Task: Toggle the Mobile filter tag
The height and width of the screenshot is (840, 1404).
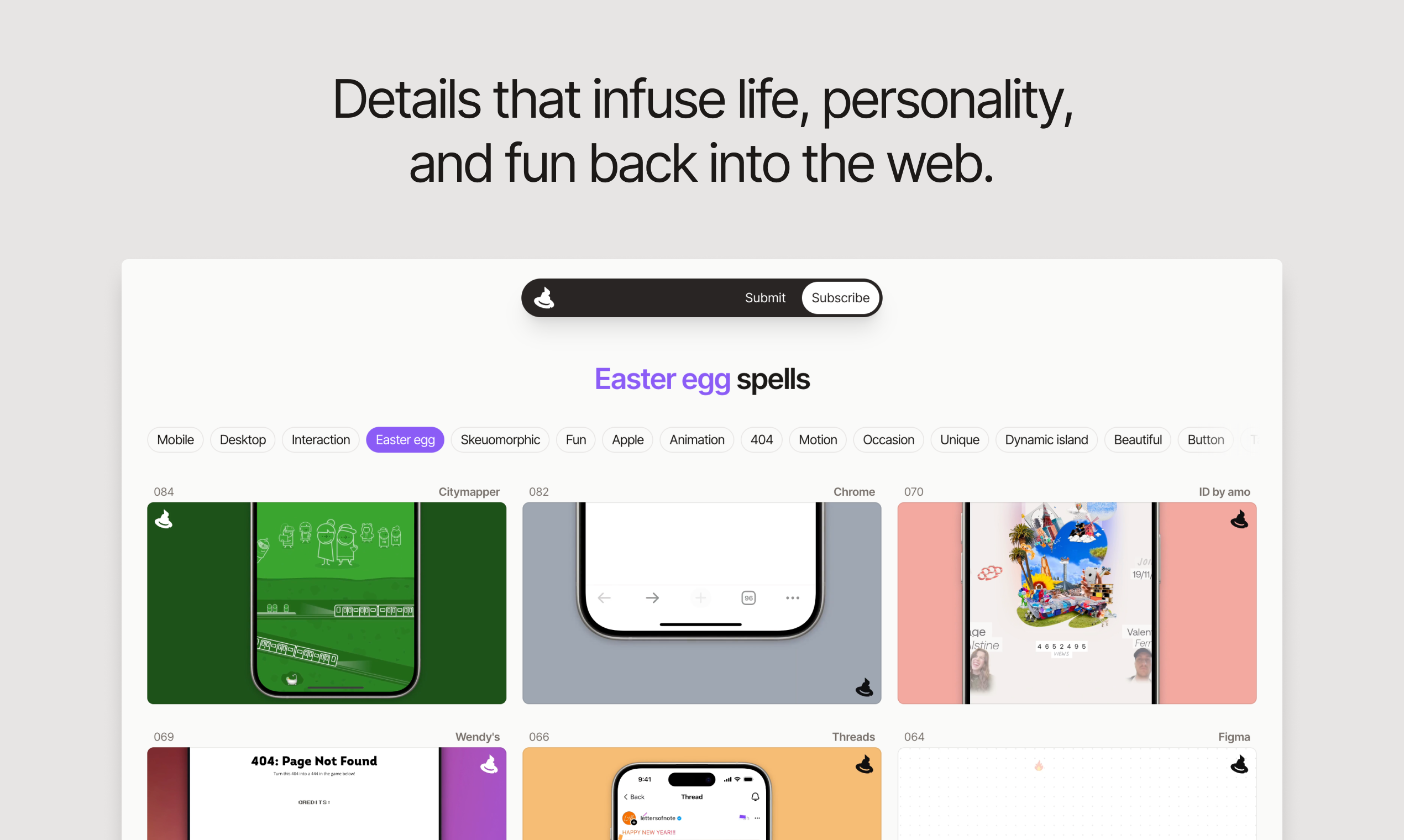Action: click(176, 440)
